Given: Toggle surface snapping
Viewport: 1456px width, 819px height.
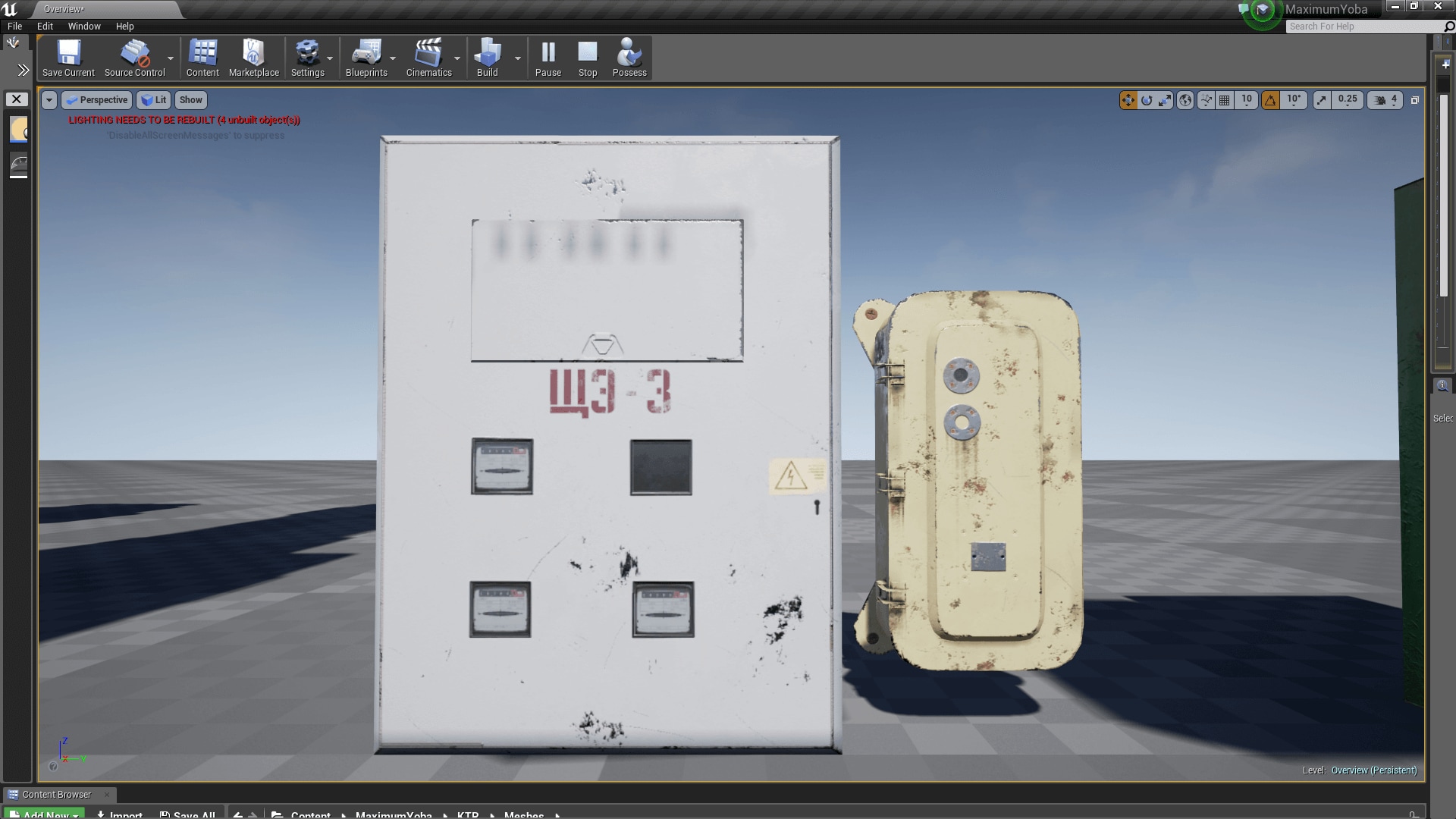Looking at the screenshot, I should click(1206, 100).
